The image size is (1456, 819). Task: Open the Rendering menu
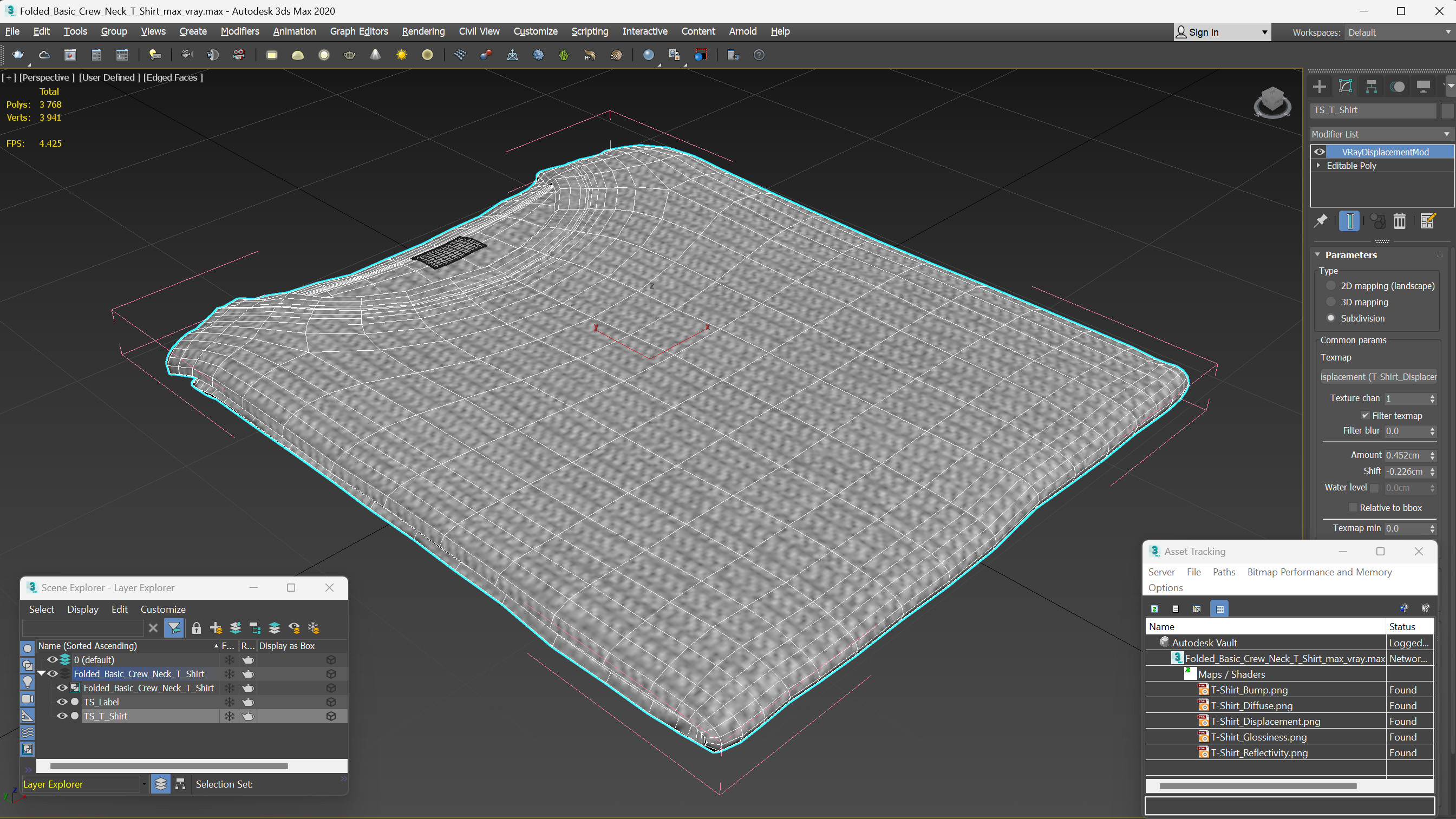pyautogui.click(x=423, y=31)
